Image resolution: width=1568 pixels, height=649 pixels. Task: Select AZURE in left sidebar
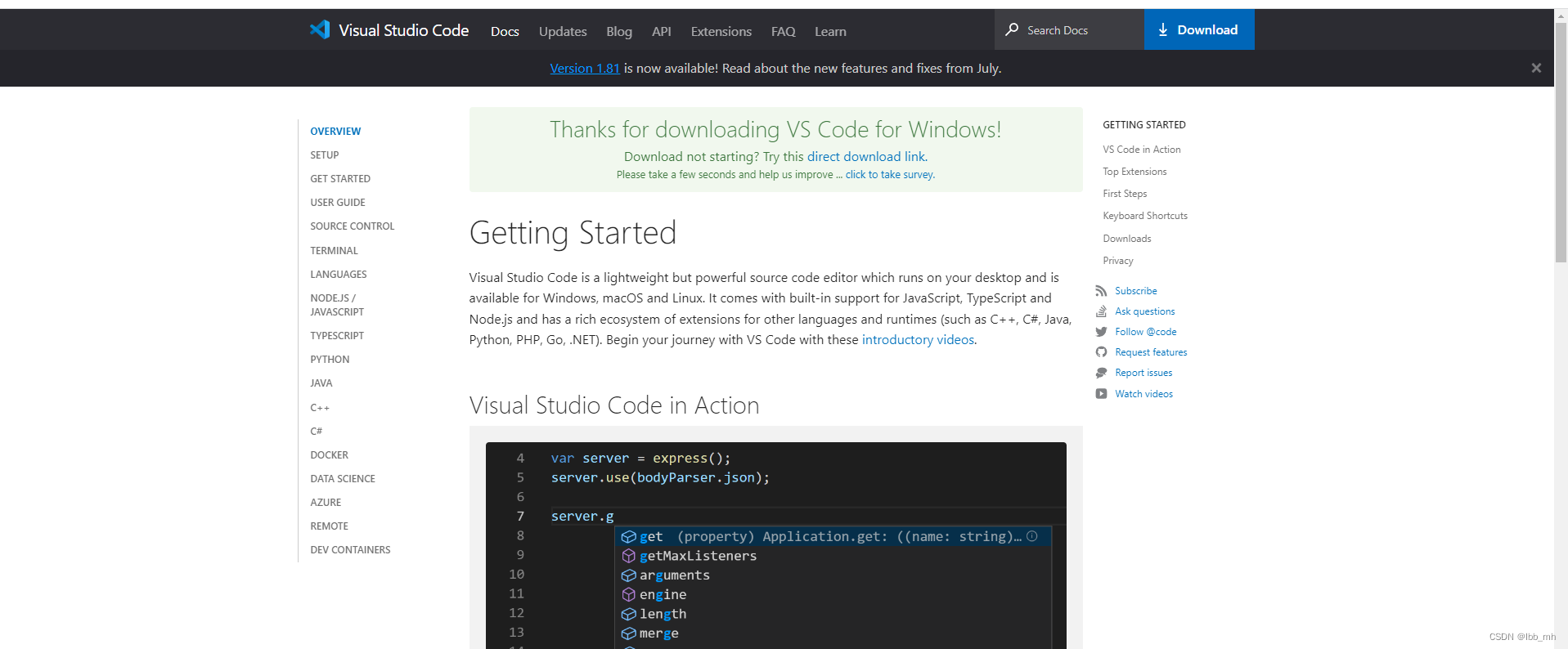[x=326, y=503]
